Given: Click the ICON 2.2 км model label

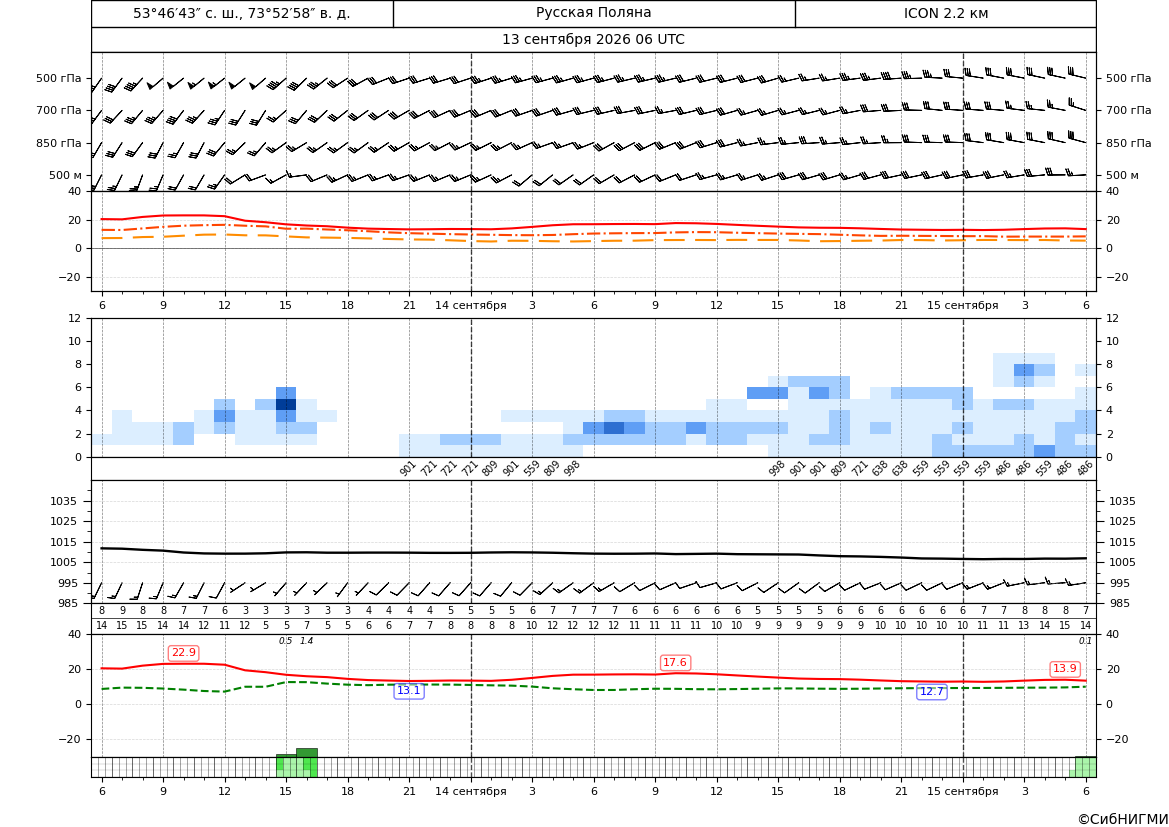Looking at the screenshot, I should (945, 13).
